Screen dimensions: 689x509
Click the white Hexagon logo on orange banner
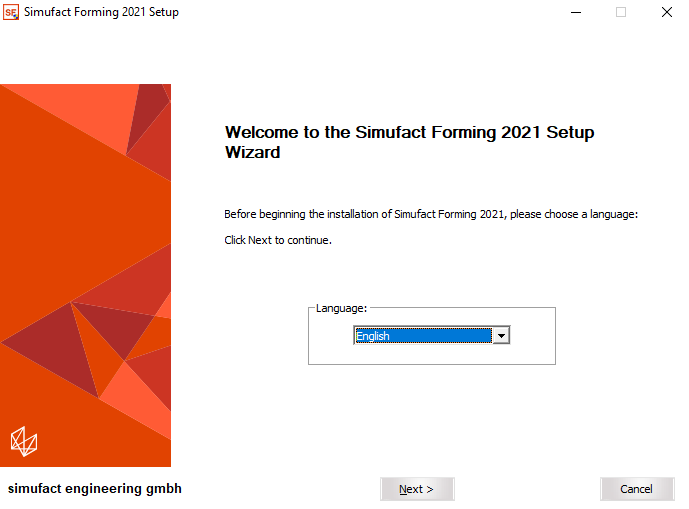click(24, 441)
